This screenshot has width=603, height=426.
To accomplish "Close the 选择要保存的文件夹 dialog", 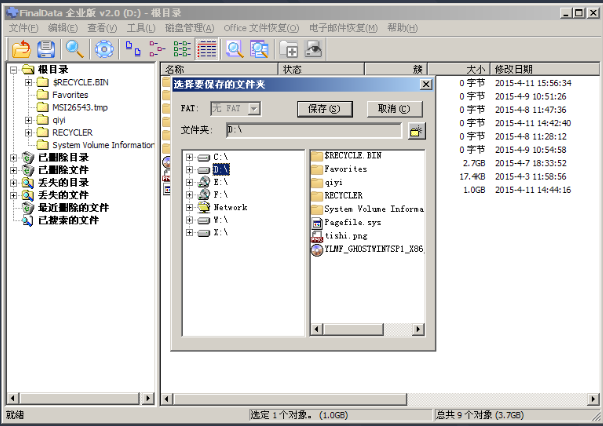I will click(x=426, y=85).
